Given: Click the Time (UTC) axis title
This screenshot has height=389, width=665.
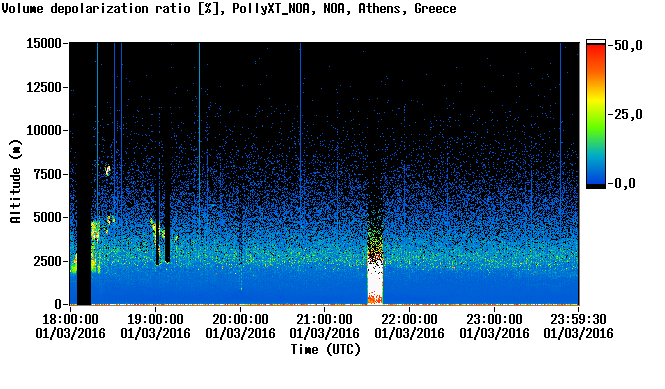Looking at the screenshot, I should click(x=325, y=350).
